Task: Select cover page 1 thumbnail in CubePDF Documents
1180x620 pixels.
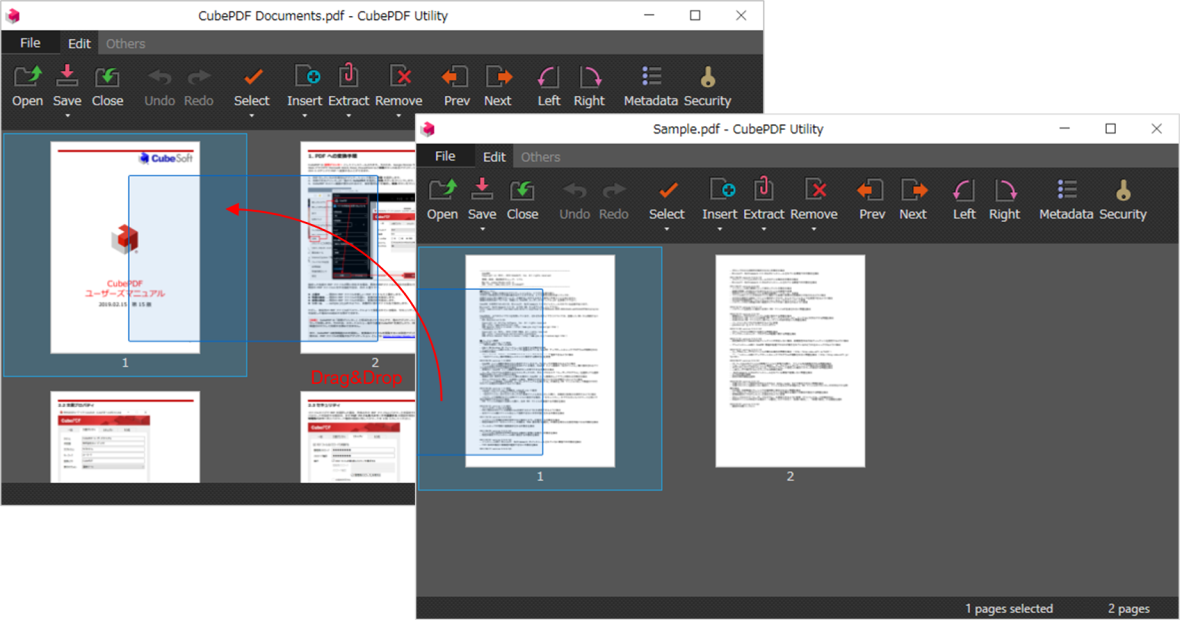Action: tap(125, 248)
